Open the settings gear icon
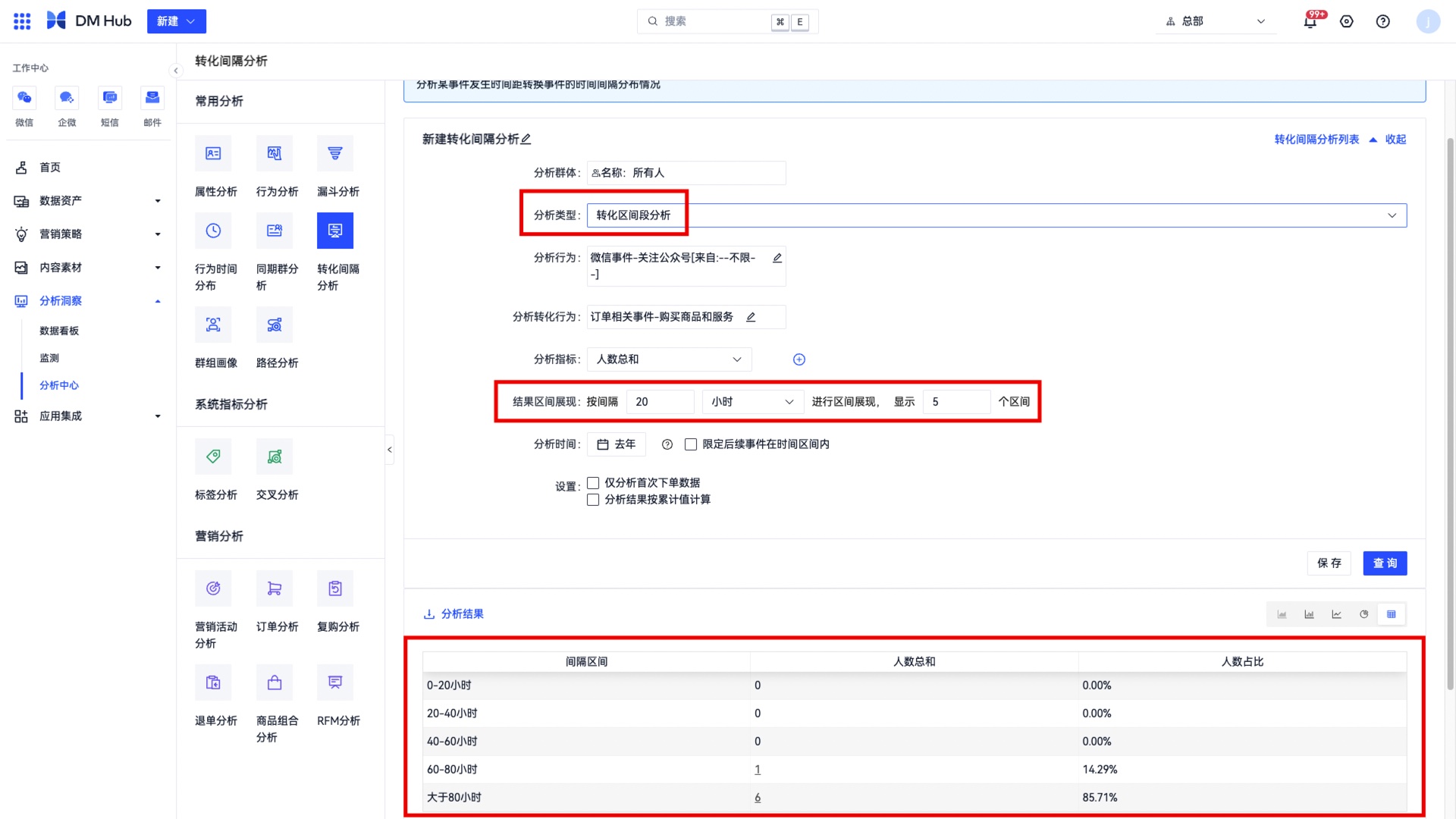This screenshot has width=1456, height=819. click(1347, 21)
